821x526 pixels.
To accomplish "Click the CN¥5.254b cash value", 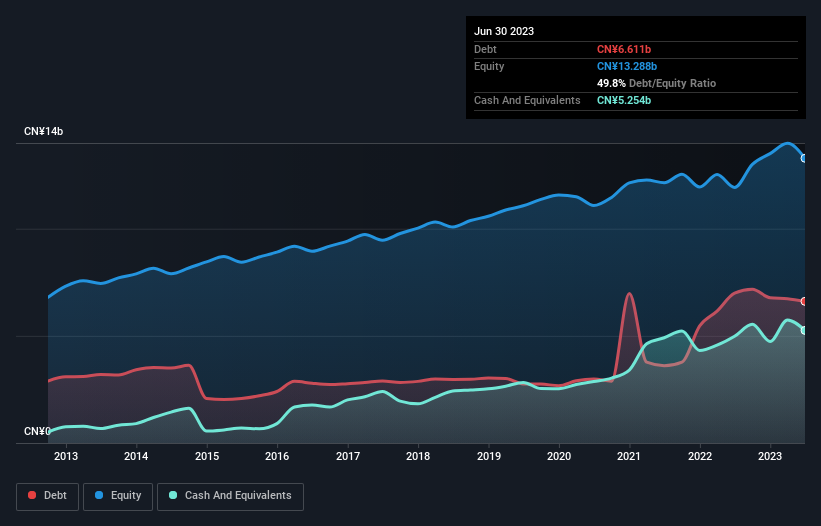I will [x=624, y=100].
